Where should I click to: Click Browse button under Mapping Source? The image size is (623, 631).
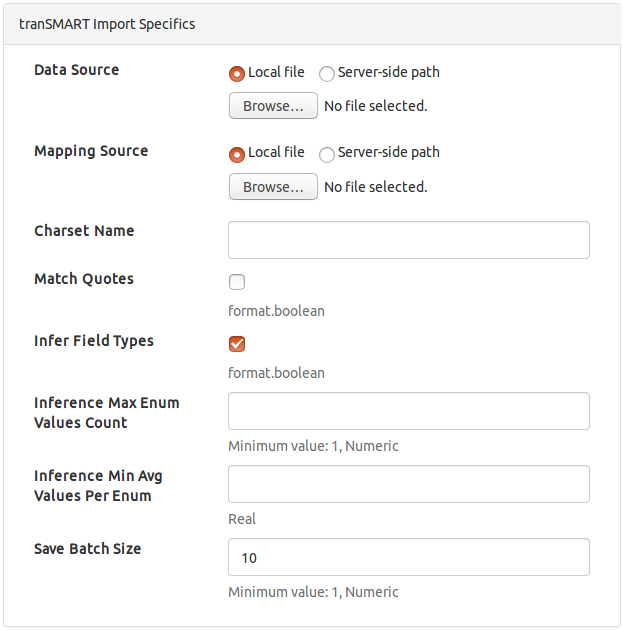point(273,187)
